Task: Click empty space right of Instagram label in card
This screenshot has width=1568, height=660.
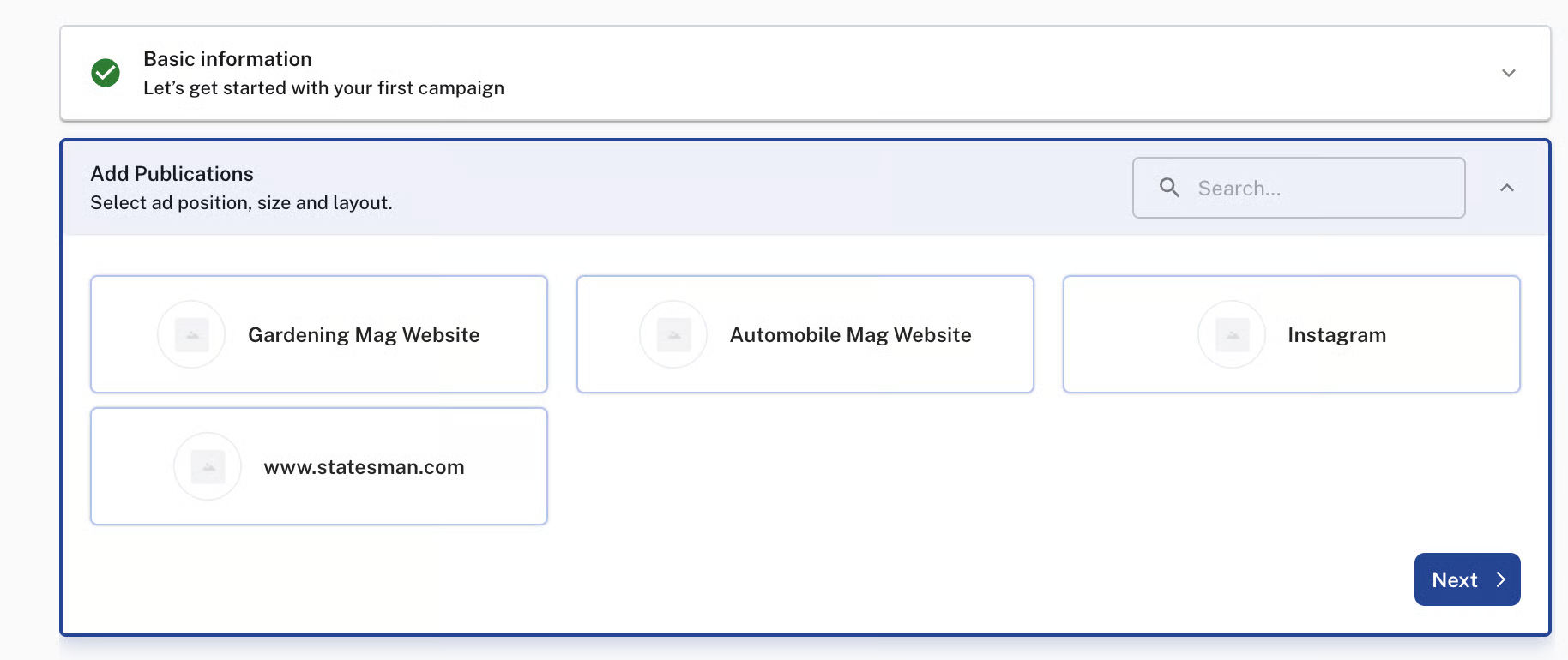Action: pyautogui.click(x=1454, y=335)
